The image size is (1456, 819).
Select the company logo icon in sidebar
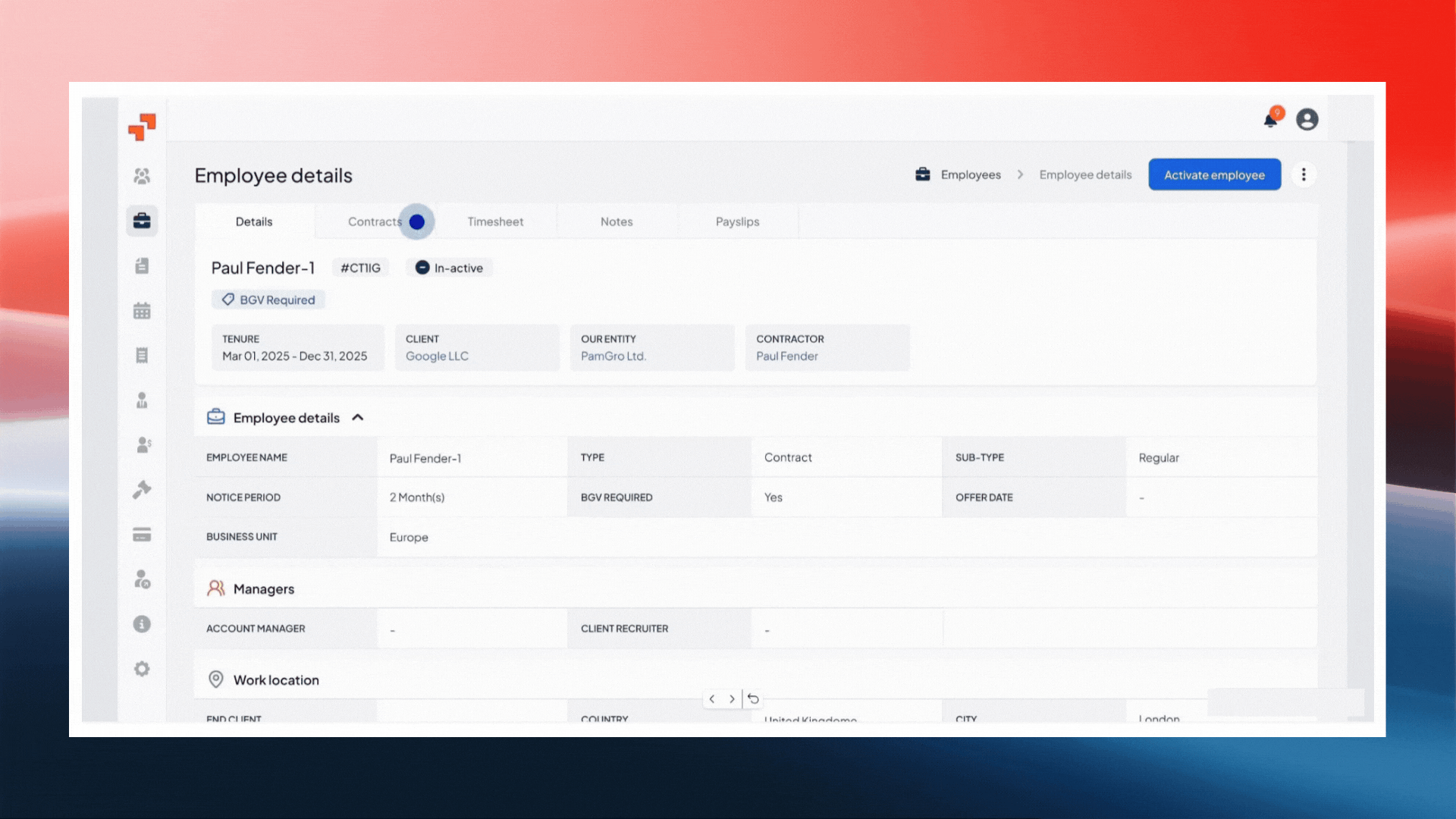point(142,127)
